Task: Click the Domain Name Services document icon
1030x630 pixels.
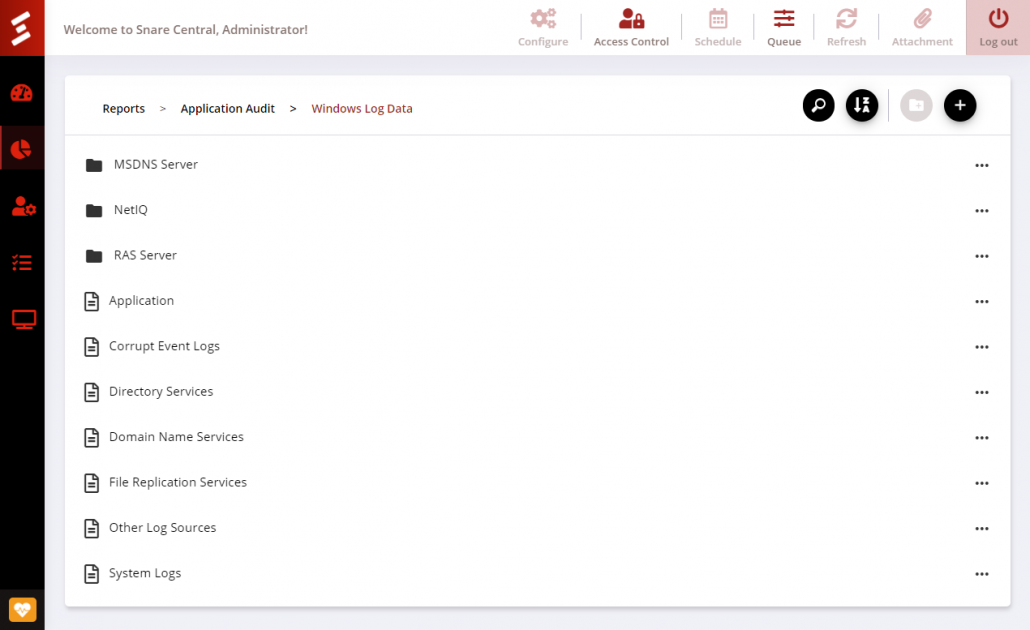Action: [91, 437]
